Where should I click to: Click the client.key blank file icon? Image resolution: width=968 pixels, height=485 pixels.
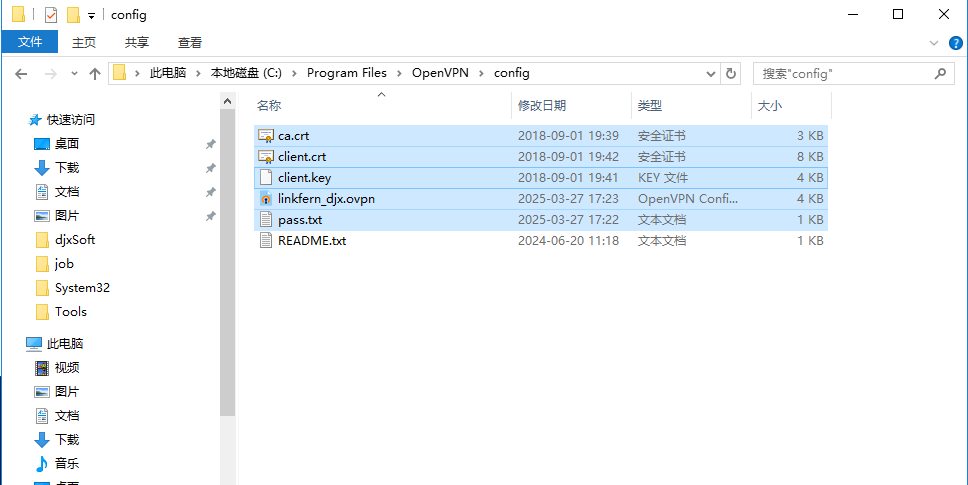coord(266,178)
